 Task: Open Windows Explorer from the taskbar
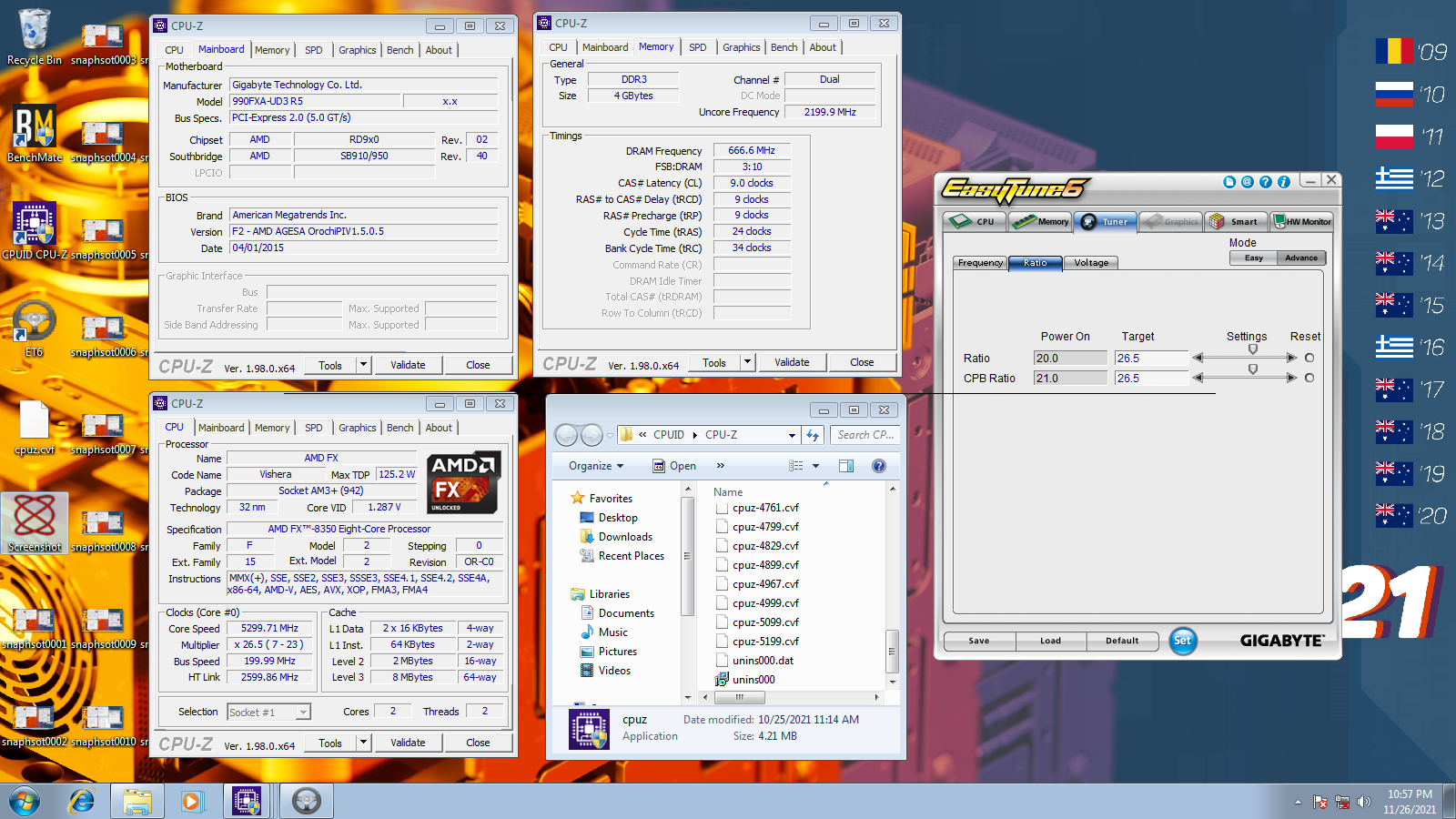[x=137, y=802]
